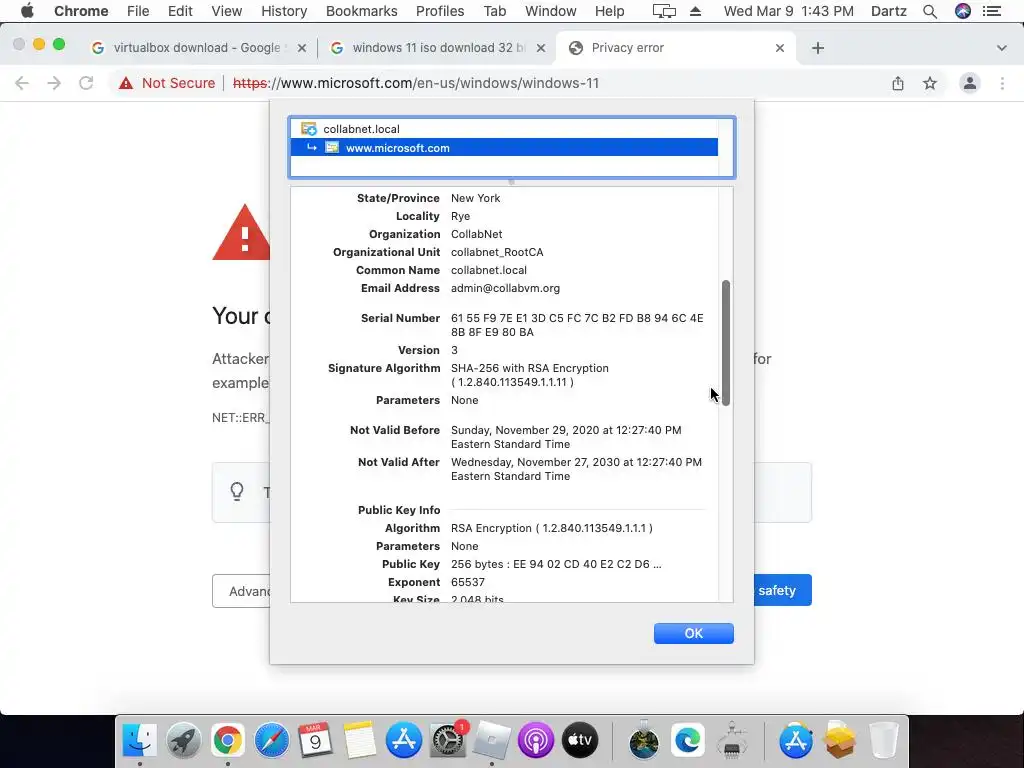Open Apple TV from the dock
The height and width of the screenshot is (768, 1024).
coord(580,740)
